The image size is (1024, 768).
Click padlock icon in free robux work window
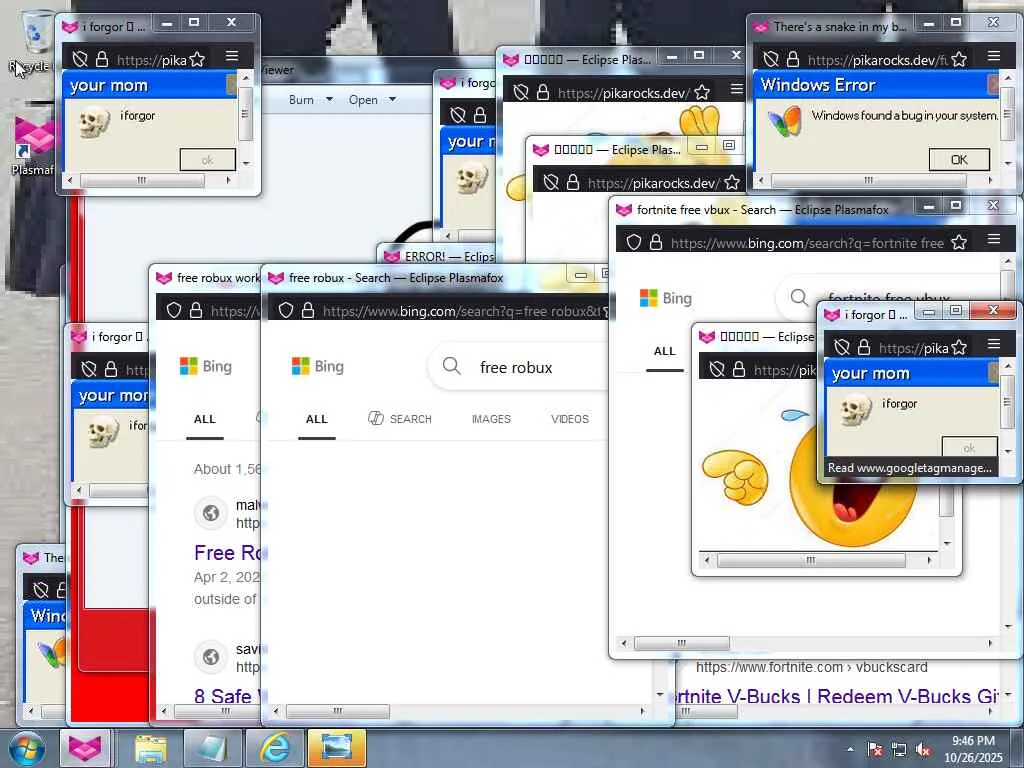click(x=195, y=310)
